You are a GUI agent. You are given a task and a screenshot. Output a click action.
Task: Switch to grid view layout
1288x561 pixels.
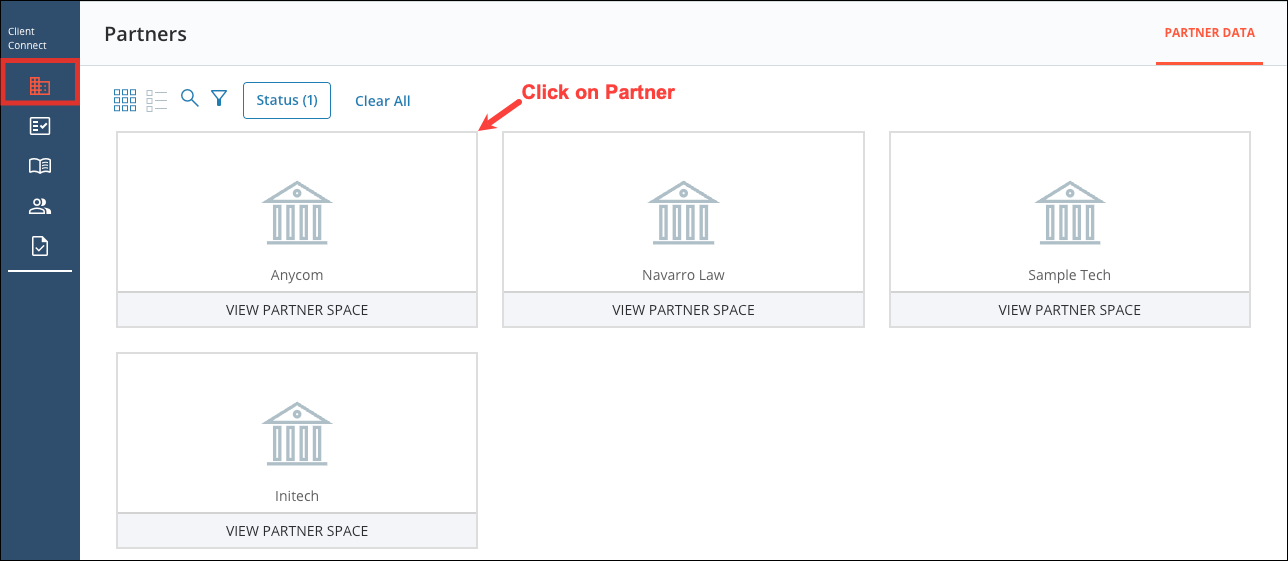point(125,99)
